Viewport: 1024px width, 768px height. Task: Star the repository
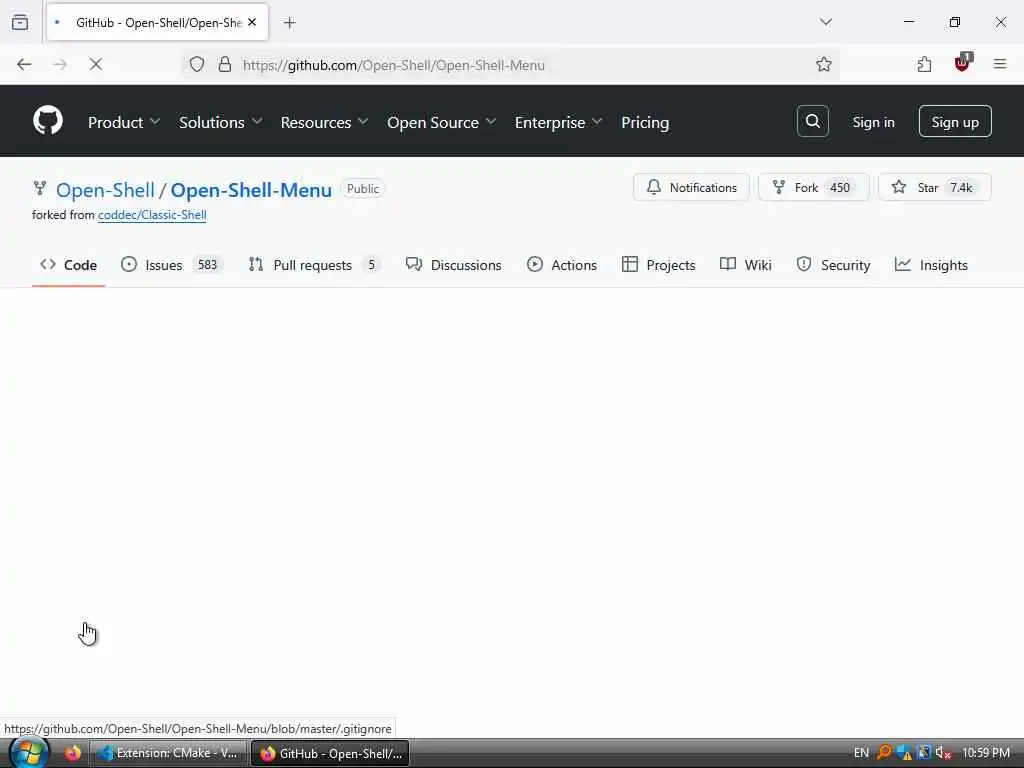tap(935, 187)
